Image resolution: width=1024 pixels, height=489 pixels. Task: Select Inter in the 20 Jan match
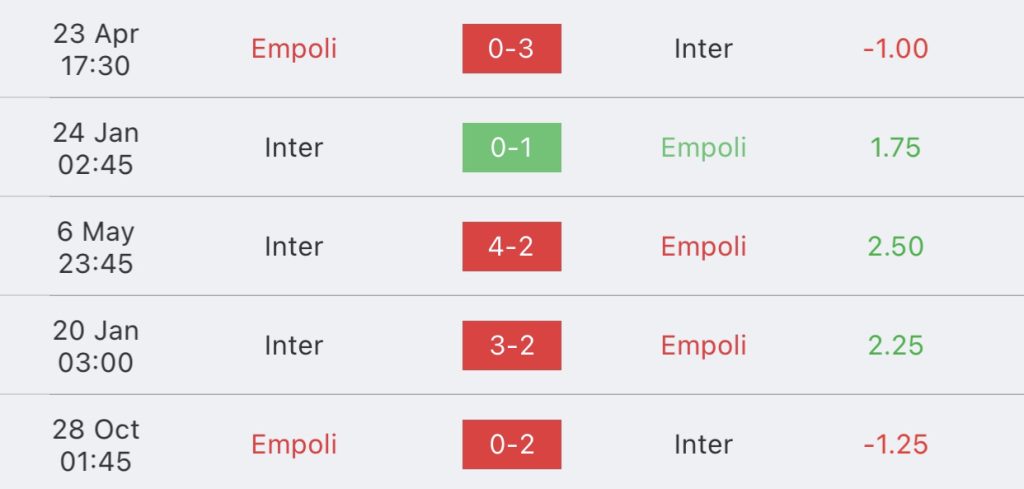tap(294, 346)
